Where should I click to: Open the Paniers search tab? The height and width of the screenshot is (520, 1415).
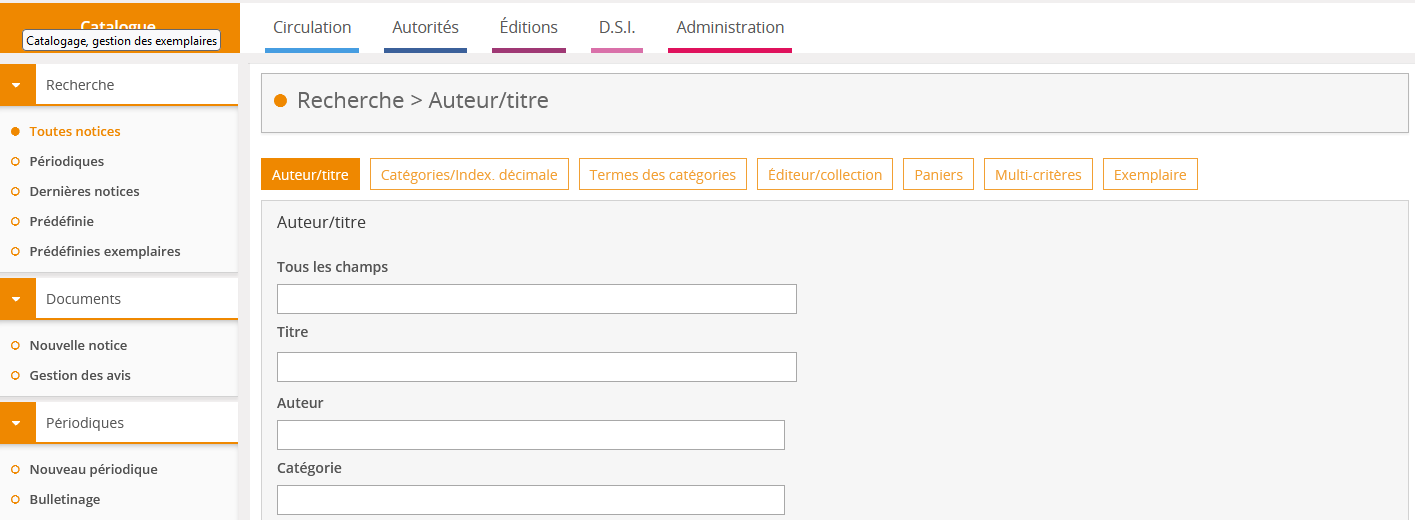coord(938,175)
